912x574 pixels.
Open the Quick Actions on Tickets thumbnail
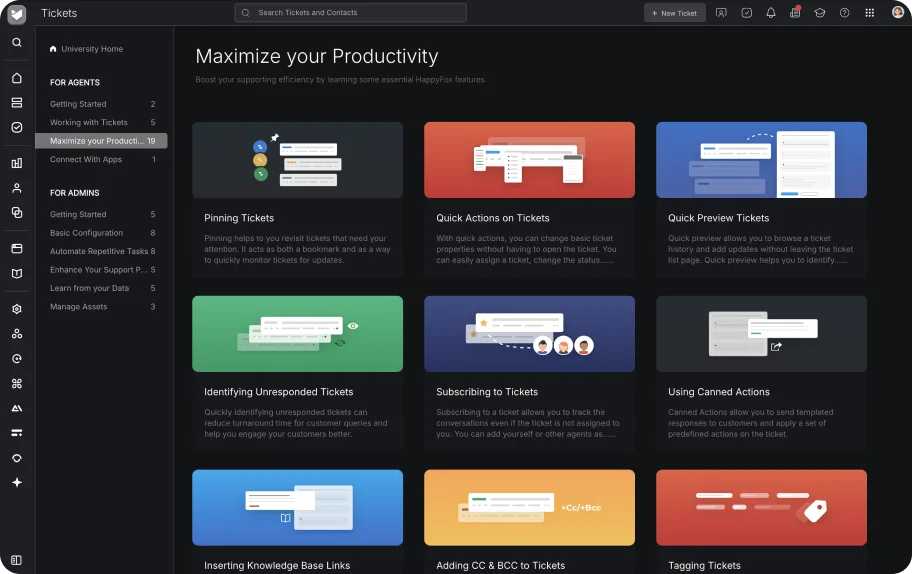coord(529,160)
